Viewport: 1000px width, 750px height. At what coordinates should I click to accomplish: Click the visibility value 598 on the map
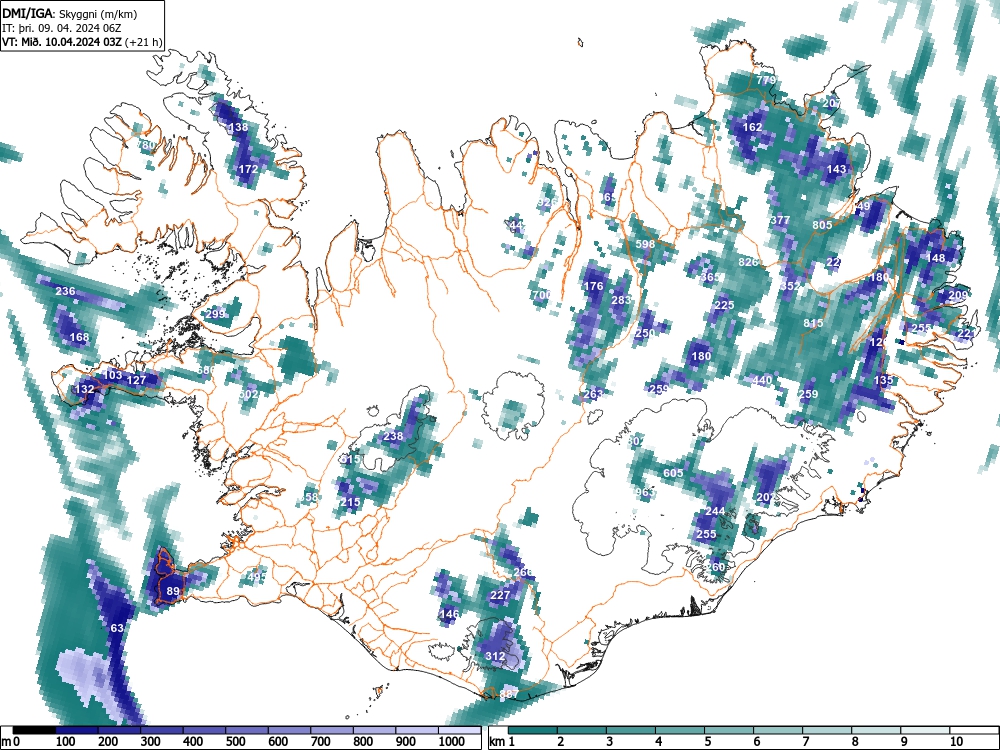645,244
